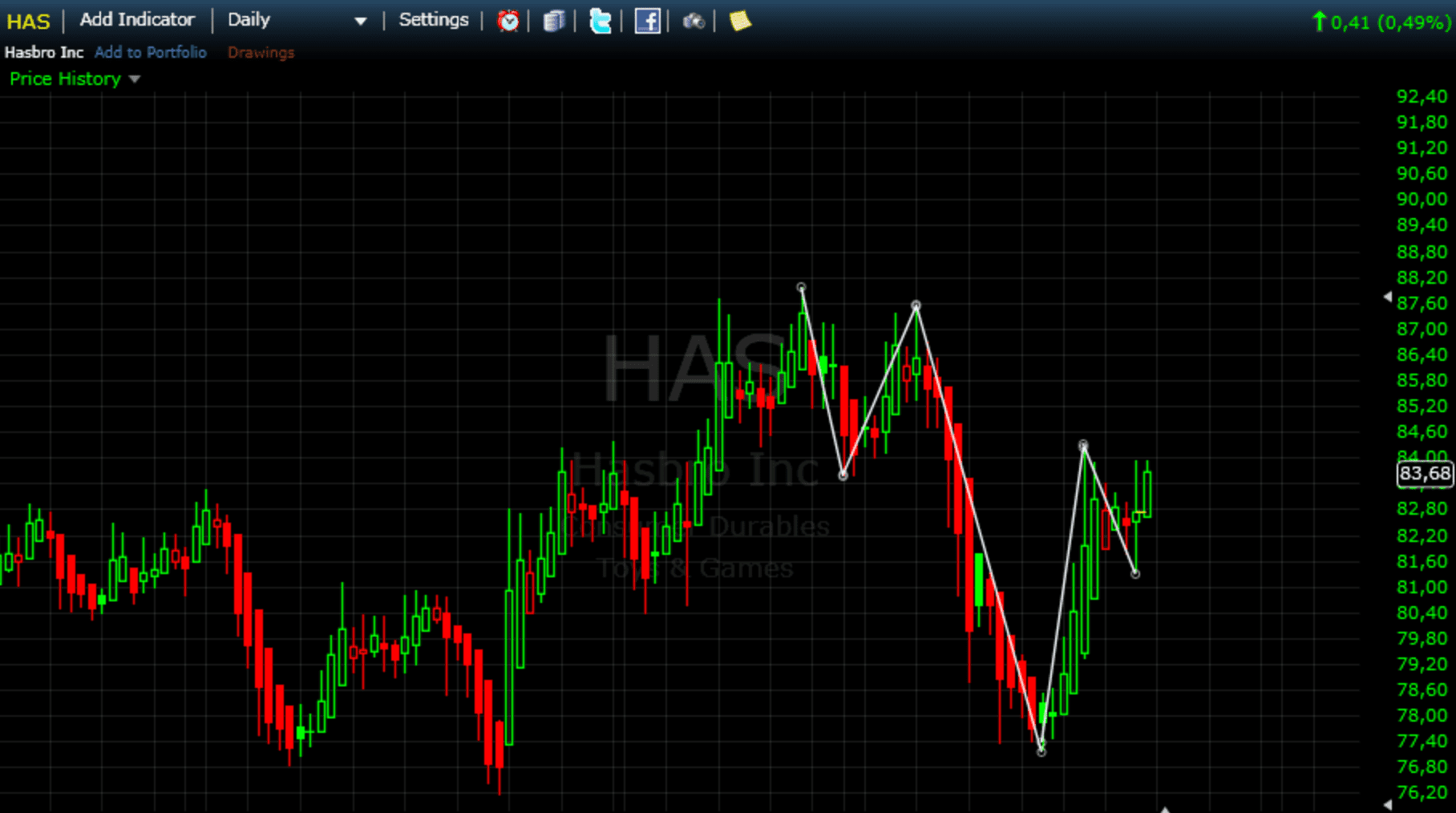The width and height of the screenshot is (1456, 813).
Task: Share the chart via the Facebook icon
Action: pos(647,21)
